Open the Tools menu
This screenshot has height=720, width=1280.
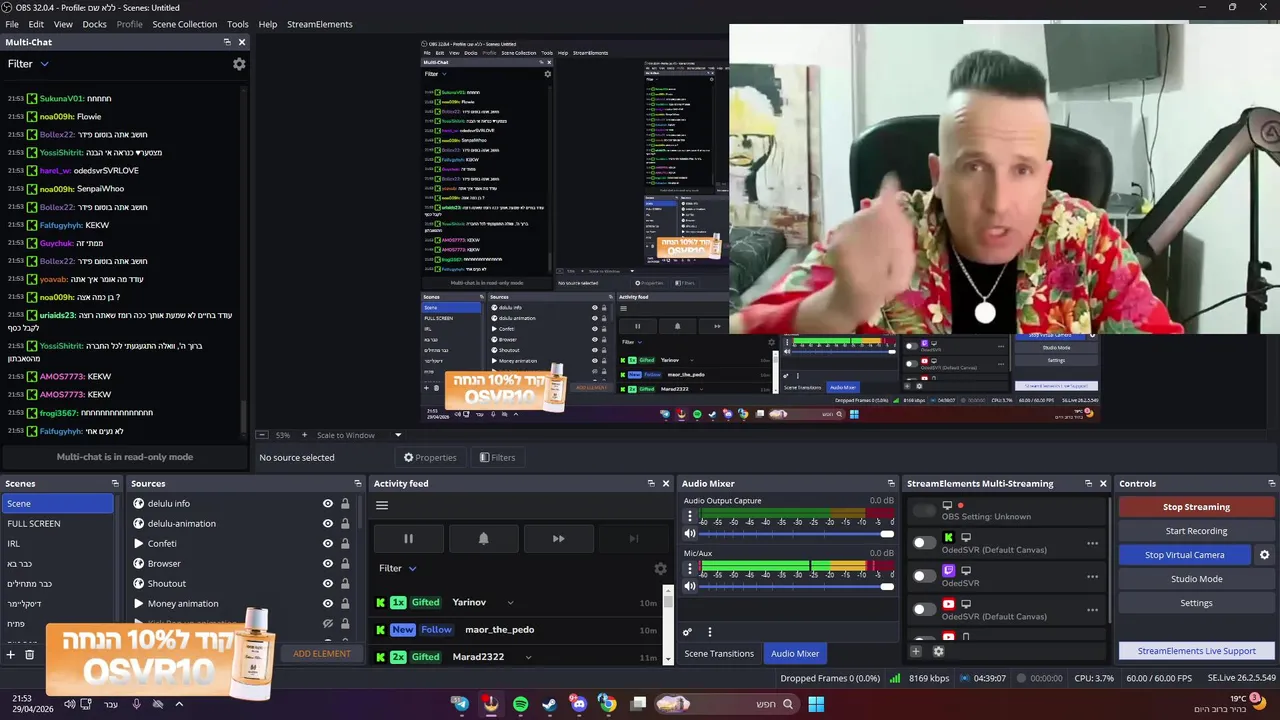[x=238, y=24]
